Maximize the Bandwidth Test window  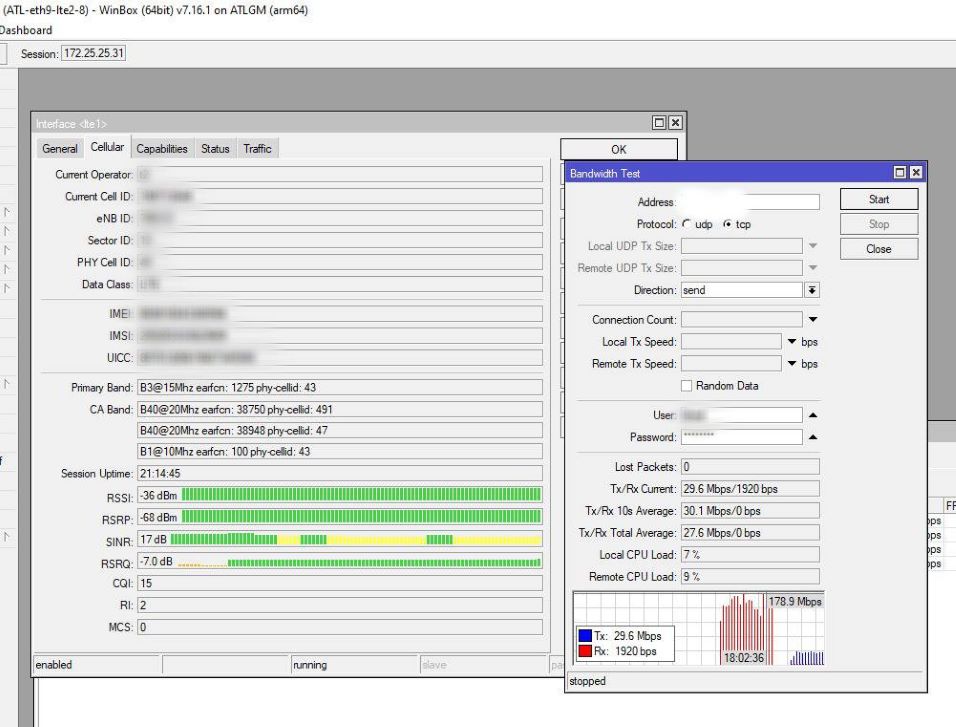(900, 173)
